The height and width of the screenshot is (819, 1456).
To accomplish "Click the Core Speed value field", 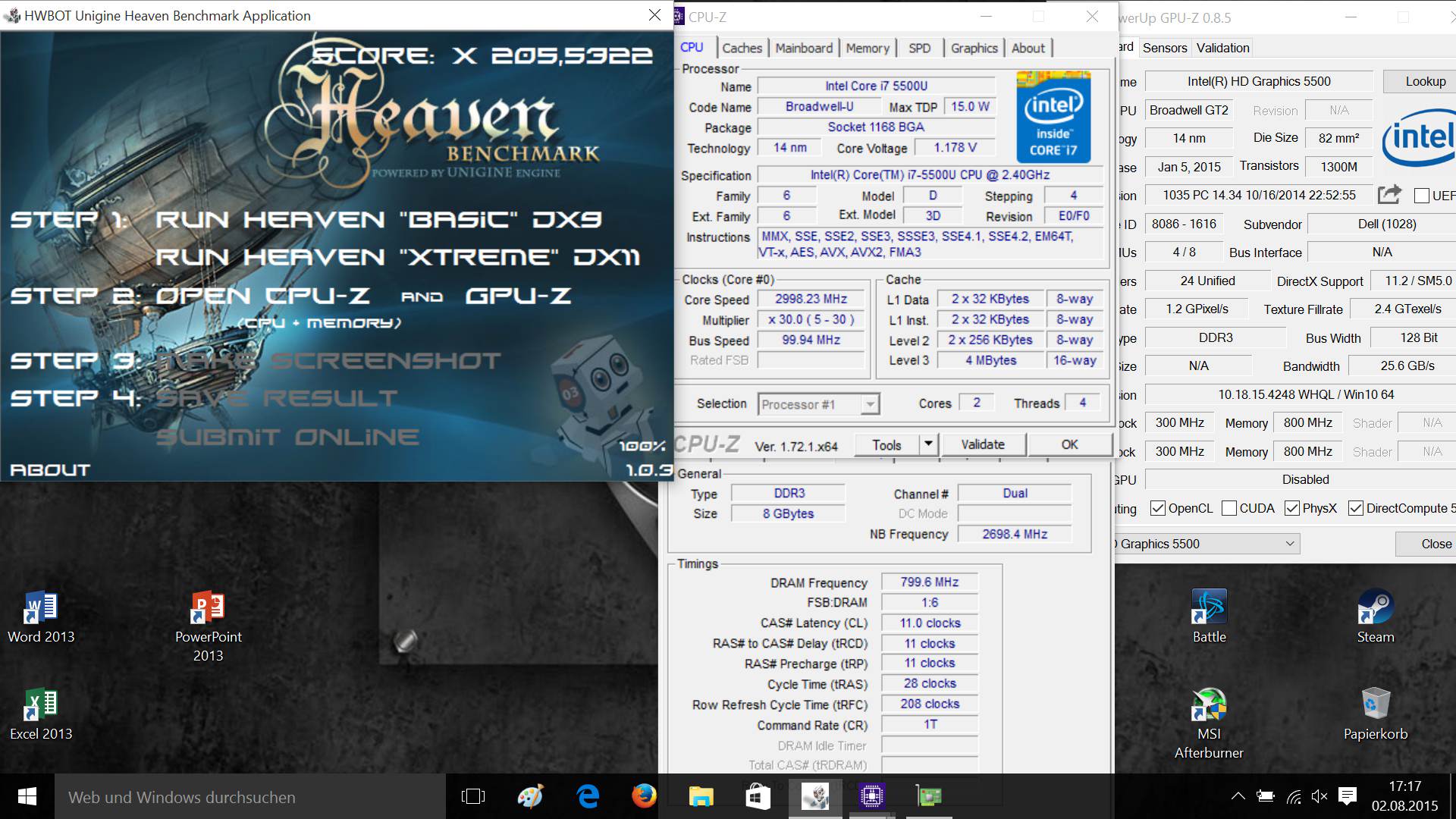I will tap(811, 299).
